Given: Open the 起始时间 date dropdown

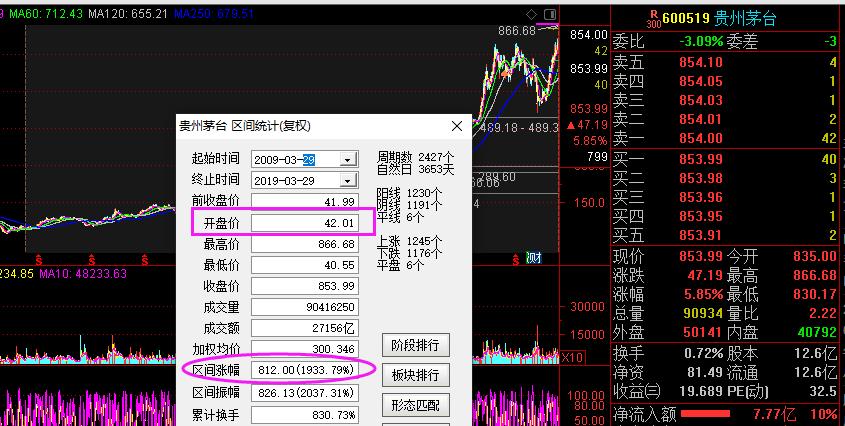Looking at the screenshot, I should point(348,160).
